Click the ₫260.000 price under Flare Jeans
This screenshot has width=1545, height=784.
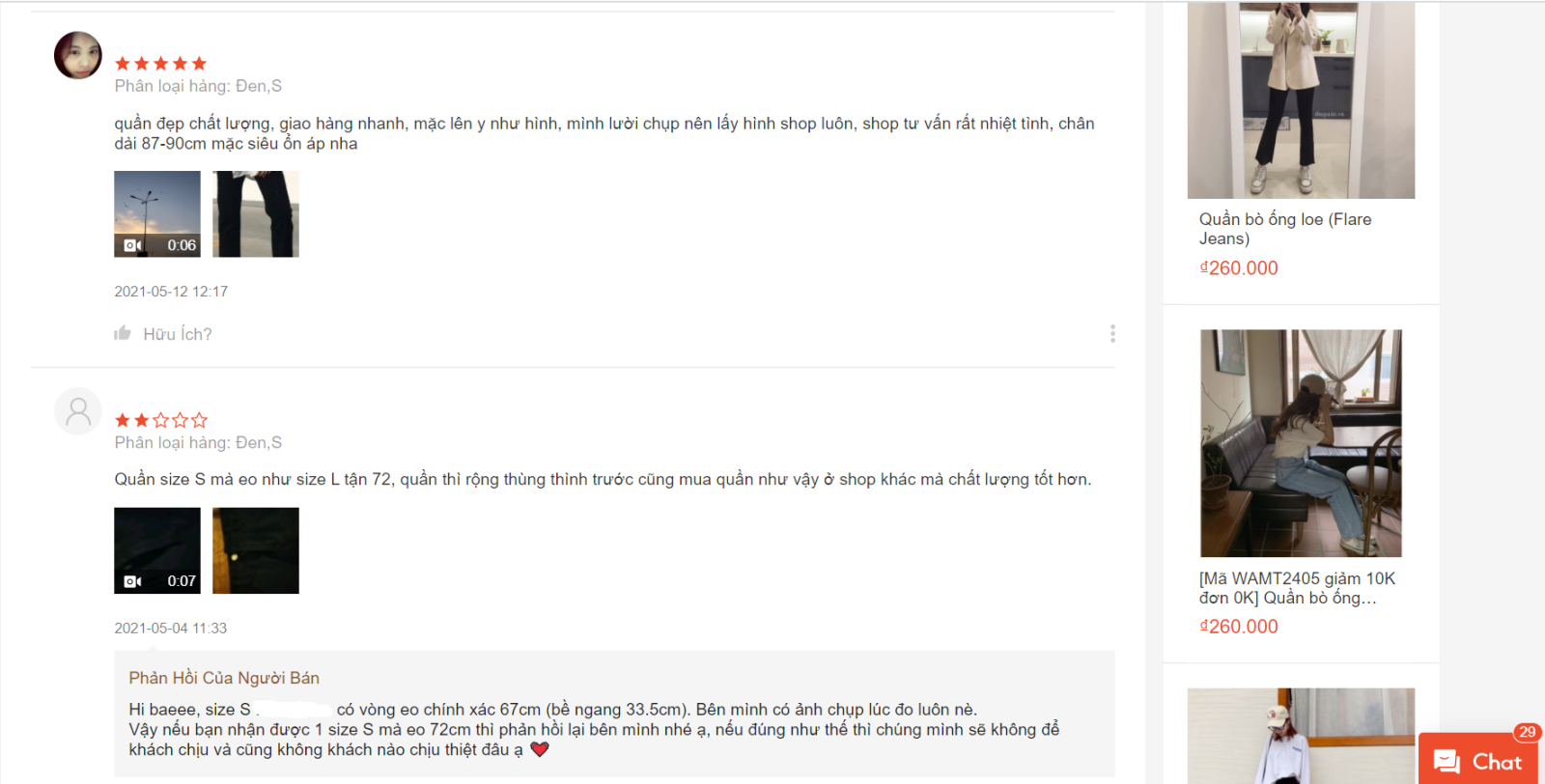pyautogui.click(x=1239, y=268)
